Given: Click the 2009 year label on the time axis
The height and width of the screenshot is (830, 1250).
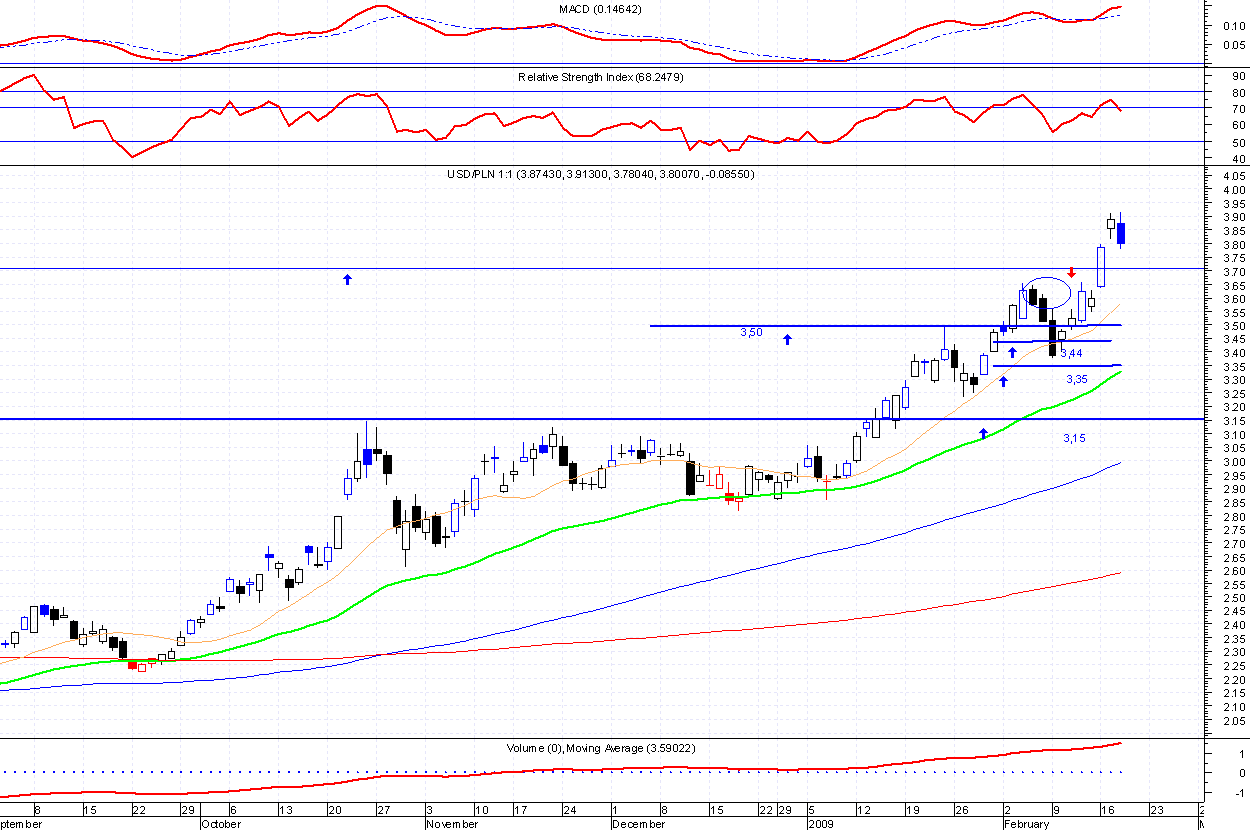Looking at the screenshot, I should click(x=820, y=824).
